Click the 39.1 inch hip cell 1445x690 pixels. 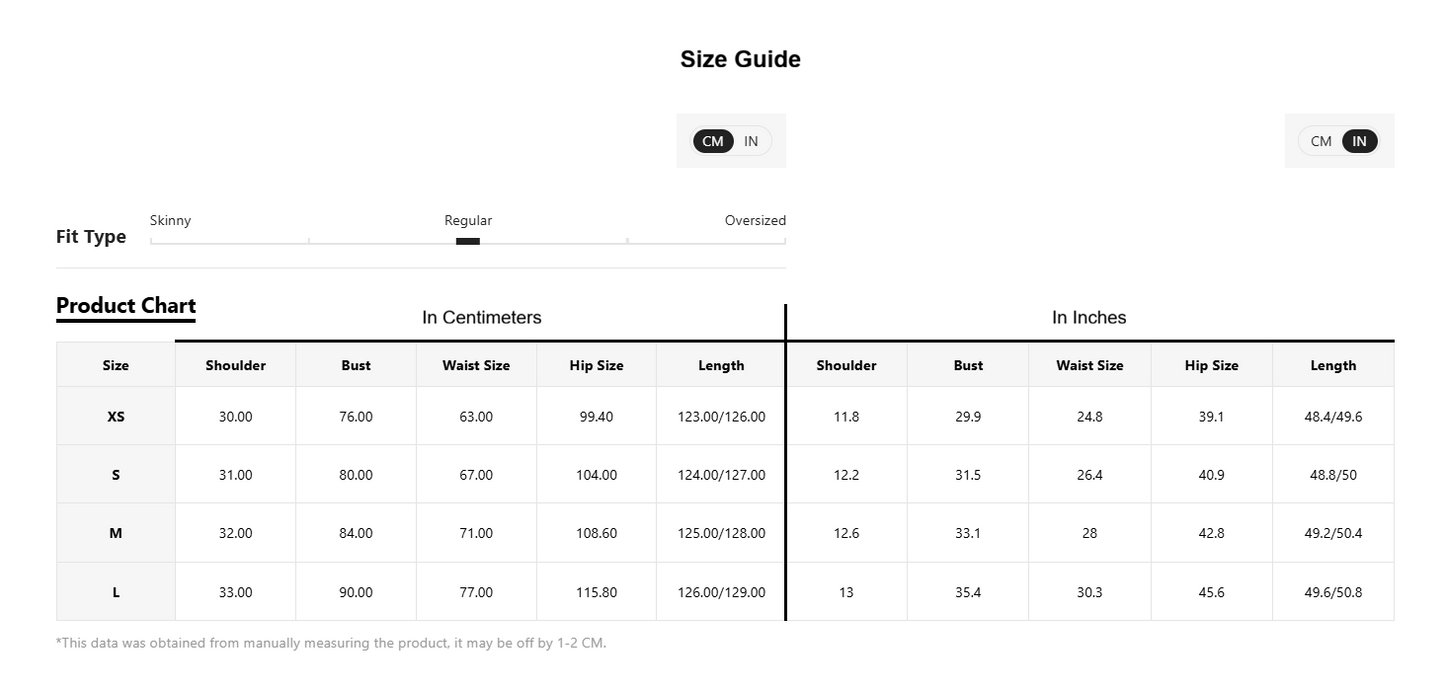(x=1212, y=416)
